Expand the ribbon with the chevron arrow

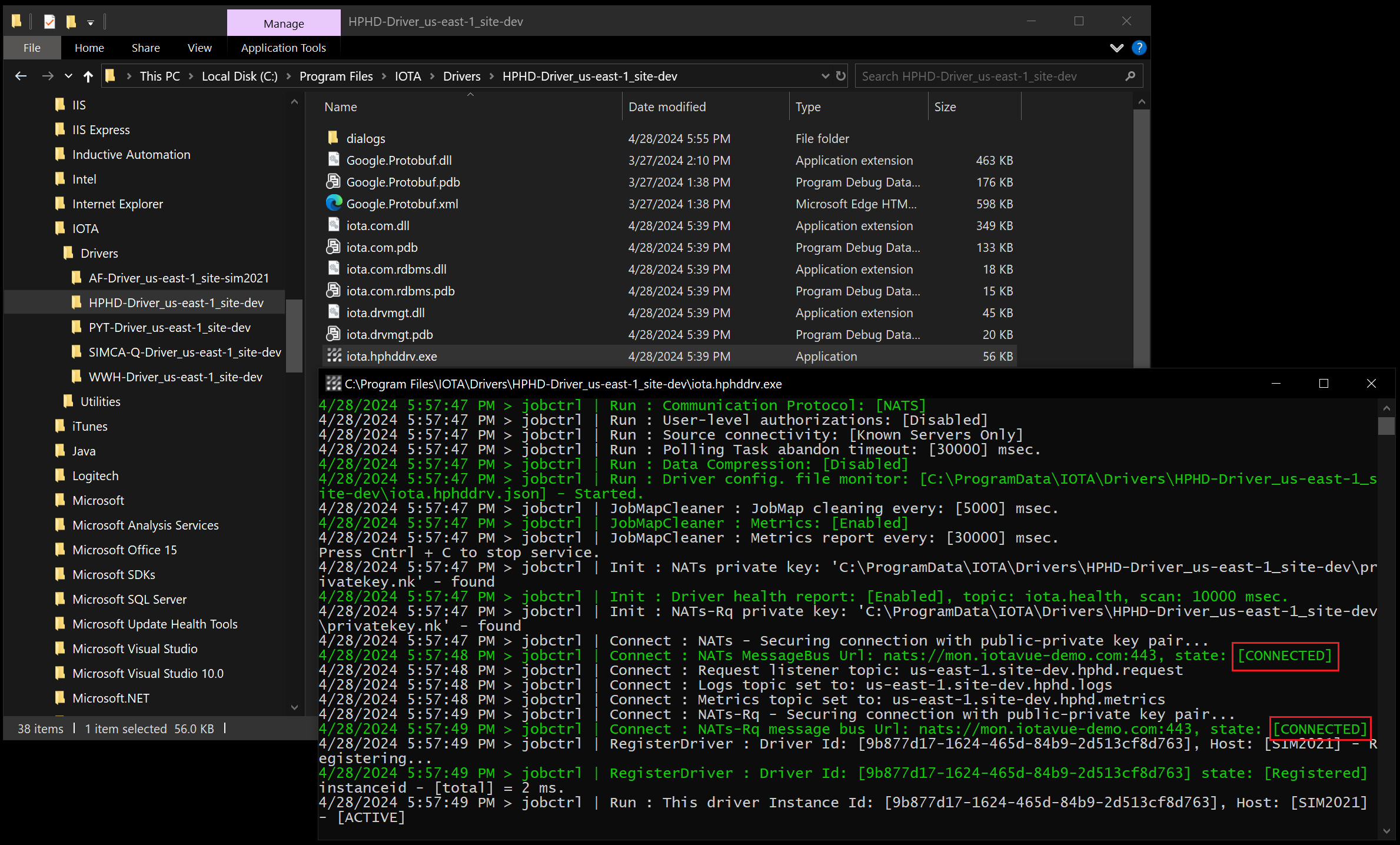1116,48
